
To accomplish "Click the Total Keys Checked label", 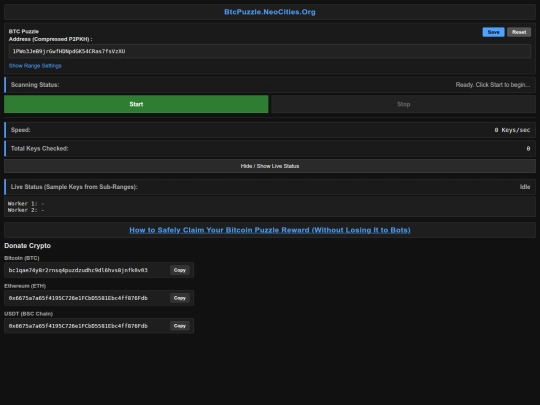I will [39, 148].
